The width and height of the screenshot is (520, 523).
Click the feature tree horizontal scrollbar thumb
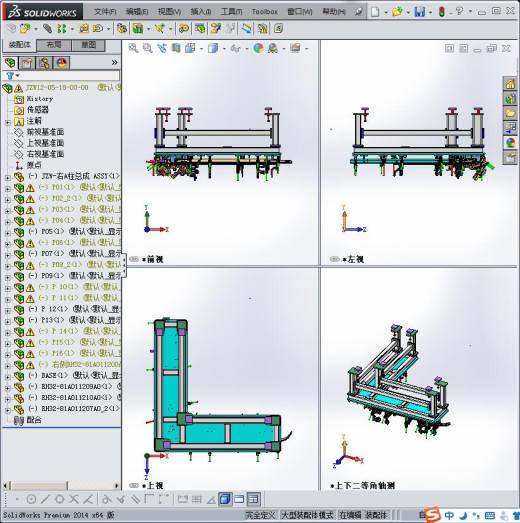pyautogui.click(x=39, y=485)
